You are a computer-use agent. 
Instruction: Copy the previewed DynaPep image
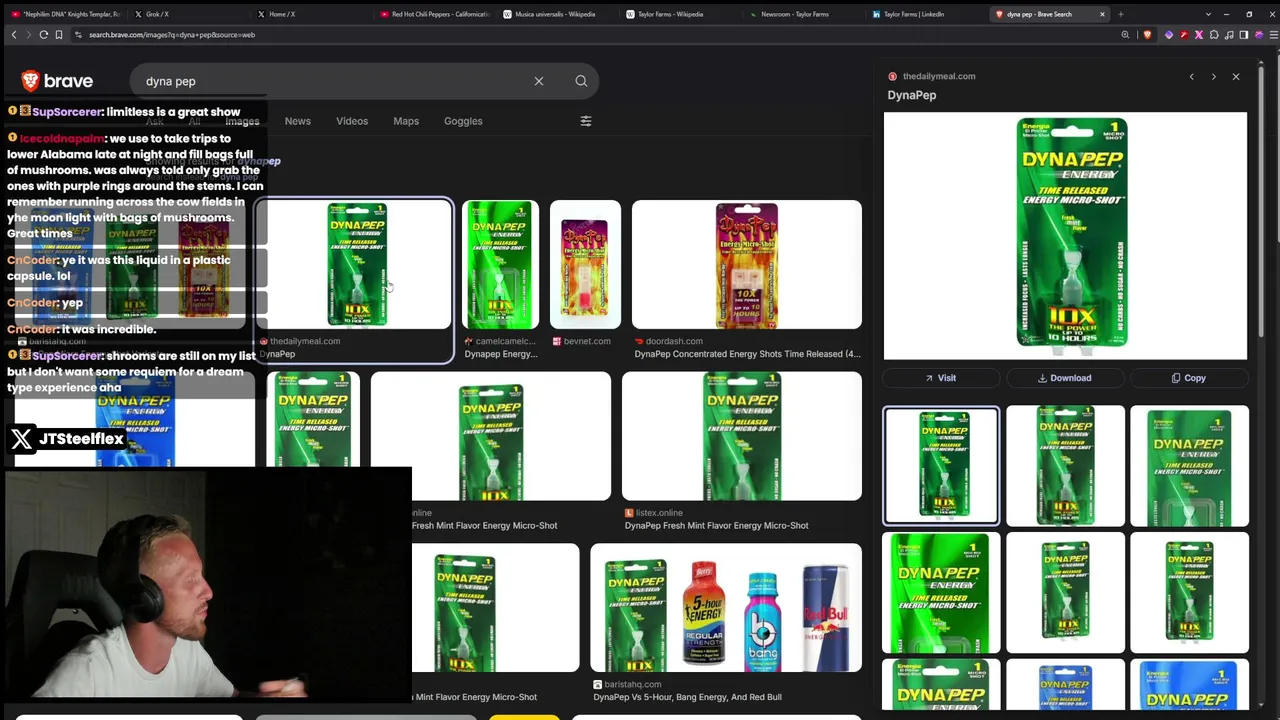[1189, 378]
